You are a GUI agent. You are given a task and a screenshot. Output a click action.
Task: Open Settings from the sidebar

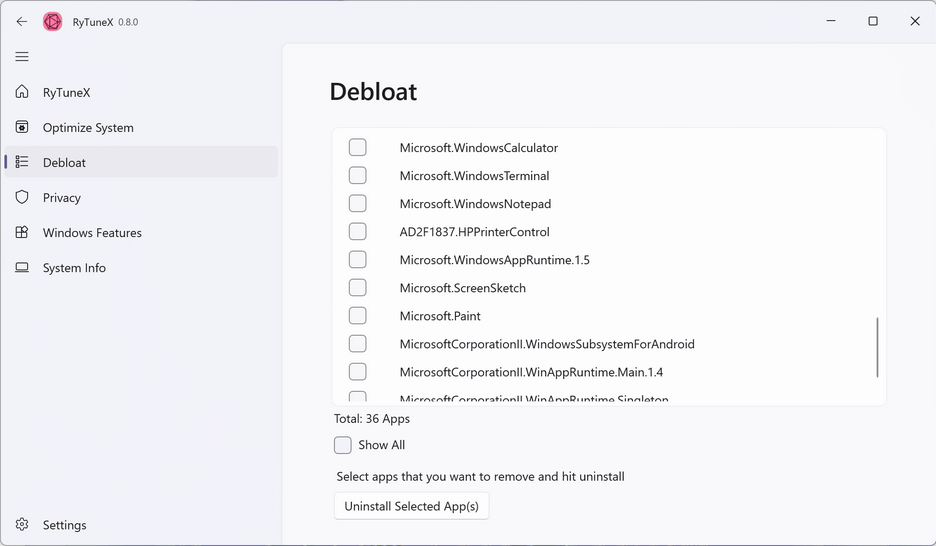point(141,525)
